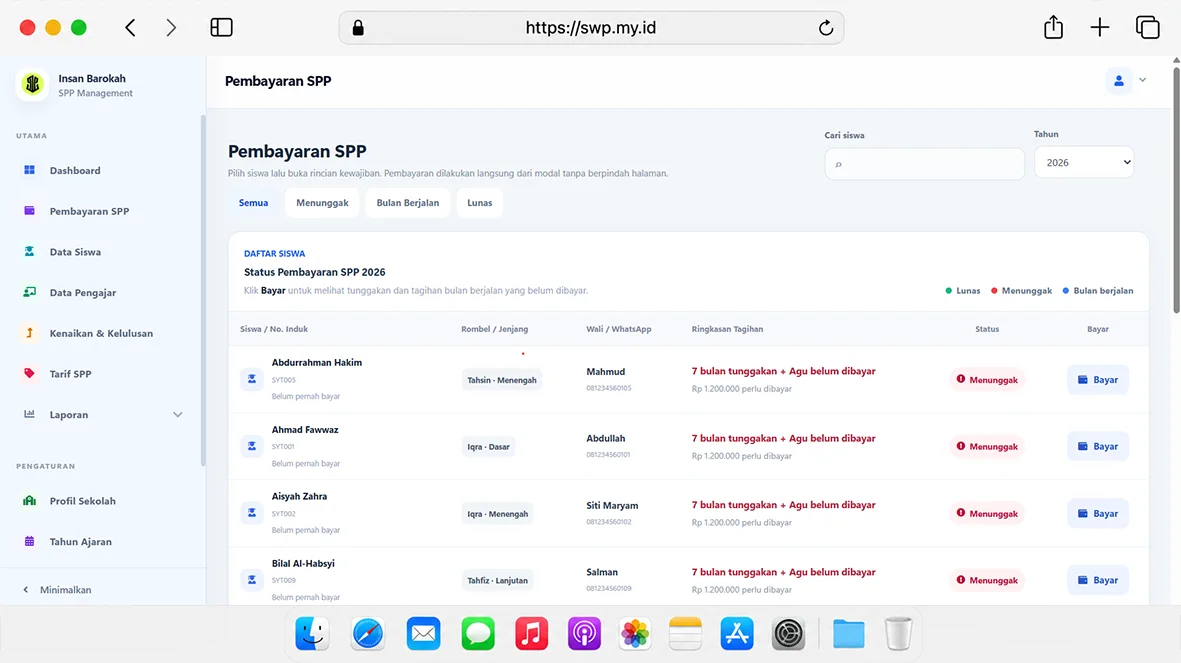Click the Tahfiz · Lanjutan rombel tag

[497, 580]
